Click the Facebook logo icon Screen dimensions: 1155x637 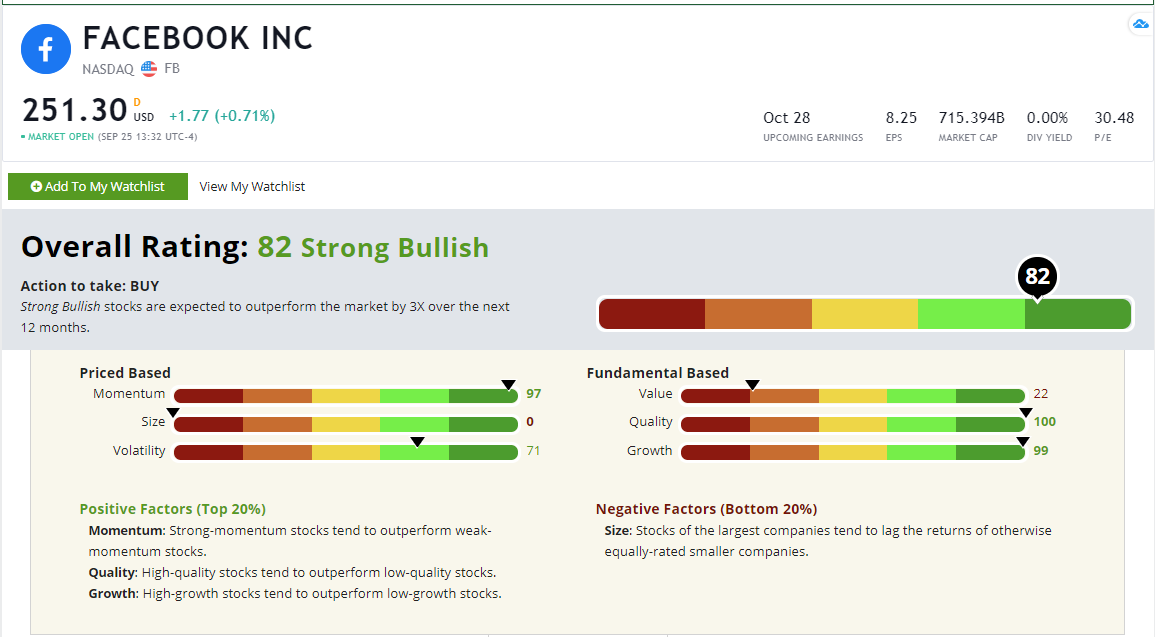[46, 49]
